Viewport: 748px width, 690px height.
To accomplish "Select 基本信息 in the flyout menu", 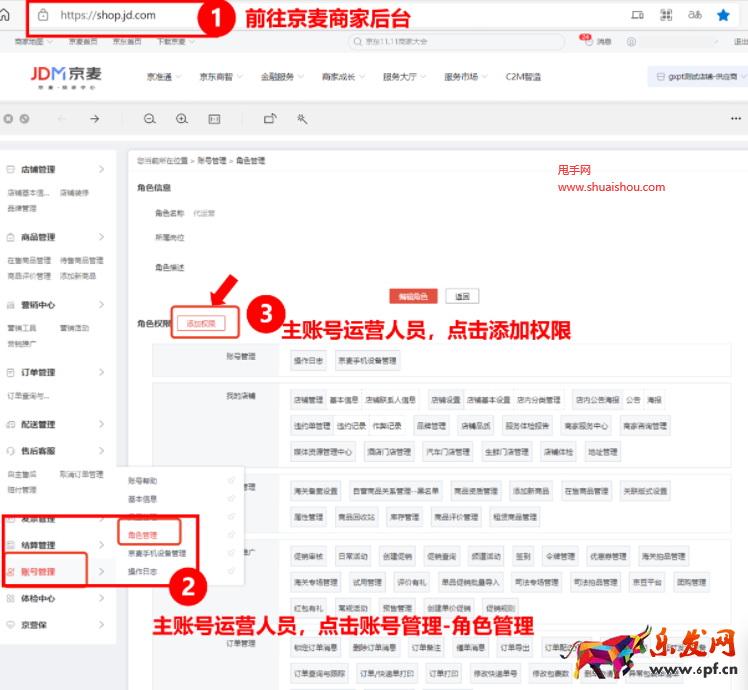I will coord(143,499).
